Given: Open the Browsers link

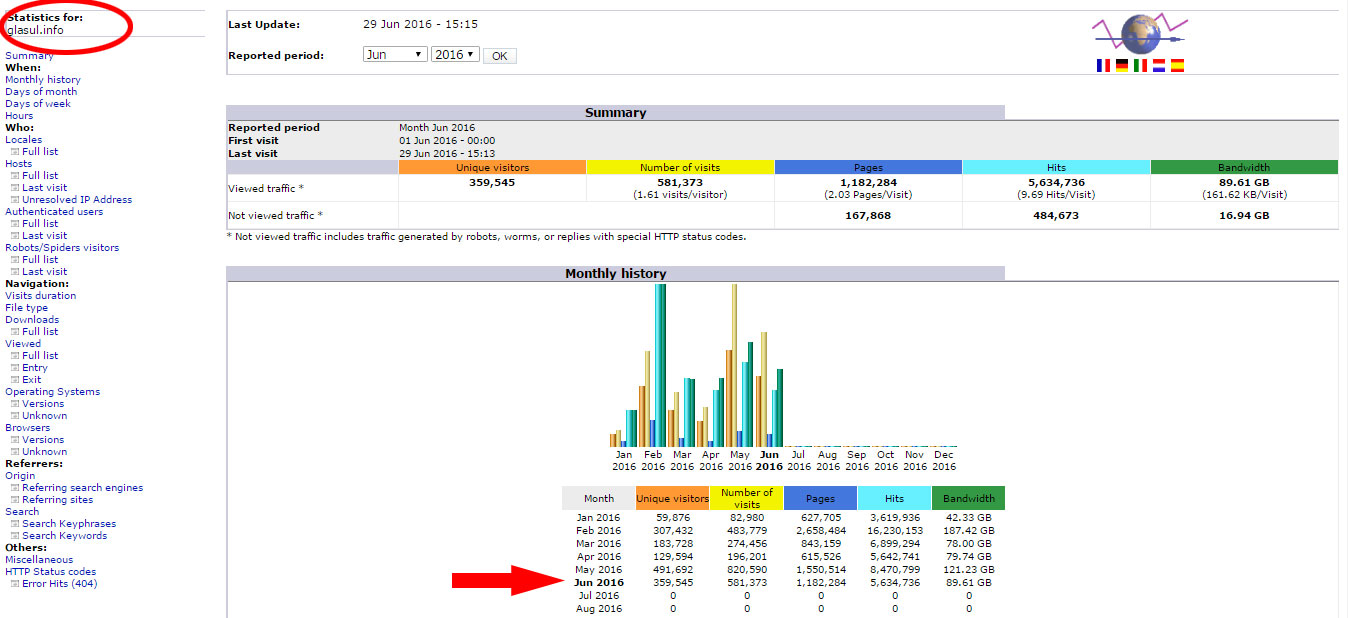Looking at the screenshot, I should coord(27,428).
